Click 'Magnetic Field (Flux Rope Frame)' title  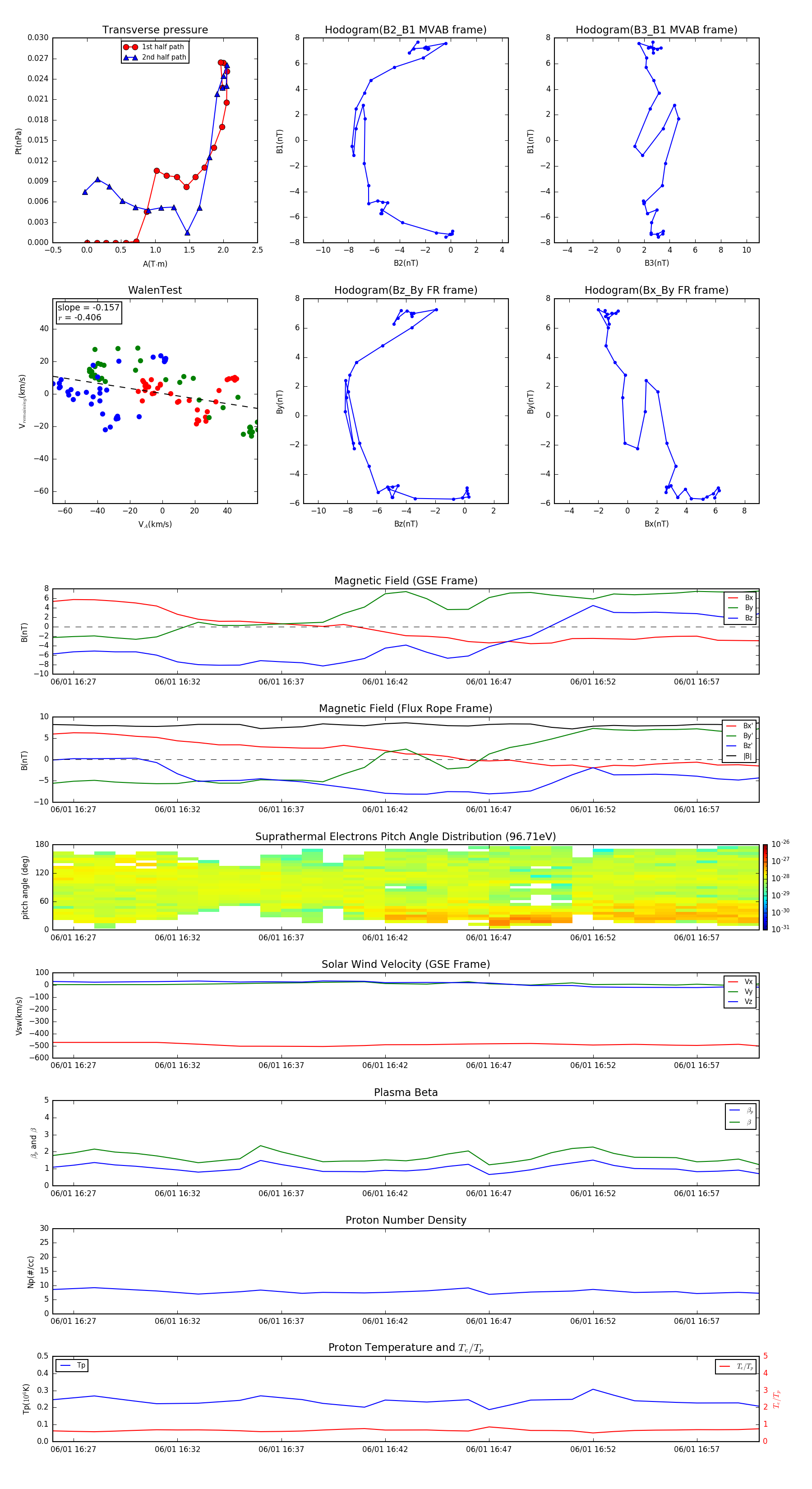[406, 709]
